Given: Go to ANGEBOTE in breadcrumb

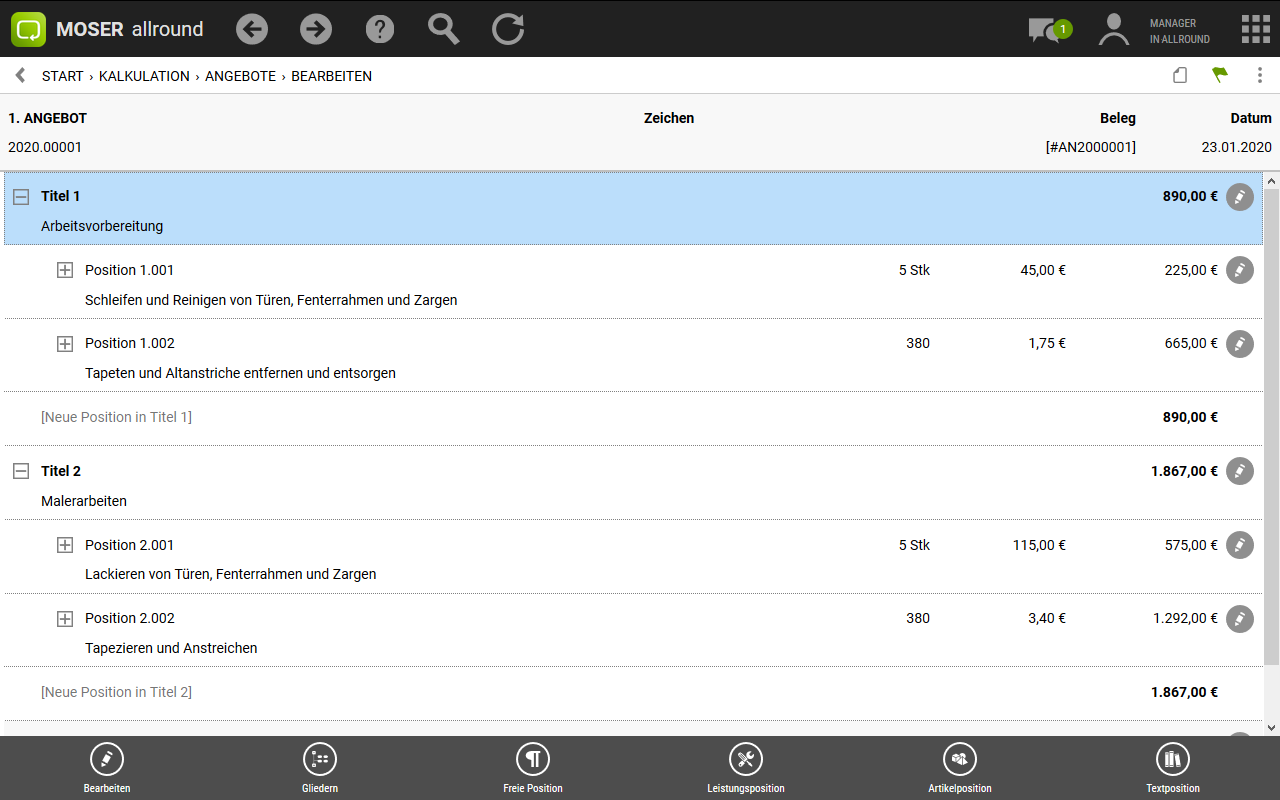Looking at the screenshot, I should [240, 76].
